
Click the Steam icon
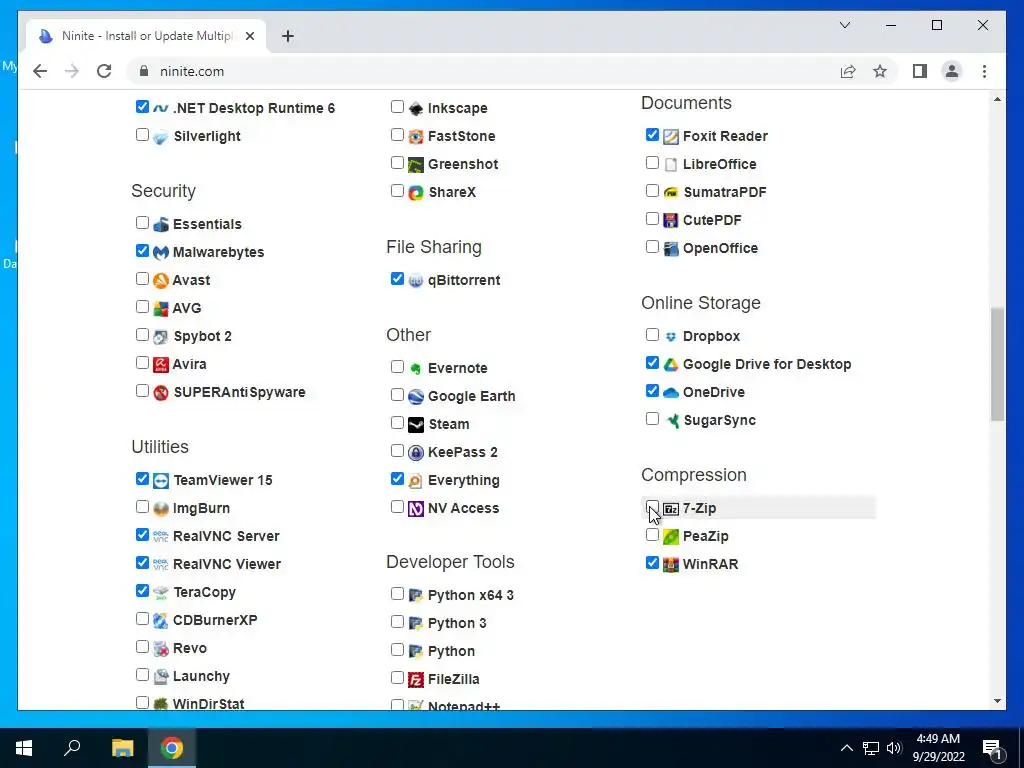pyautogui.click(x=416, y=424)
